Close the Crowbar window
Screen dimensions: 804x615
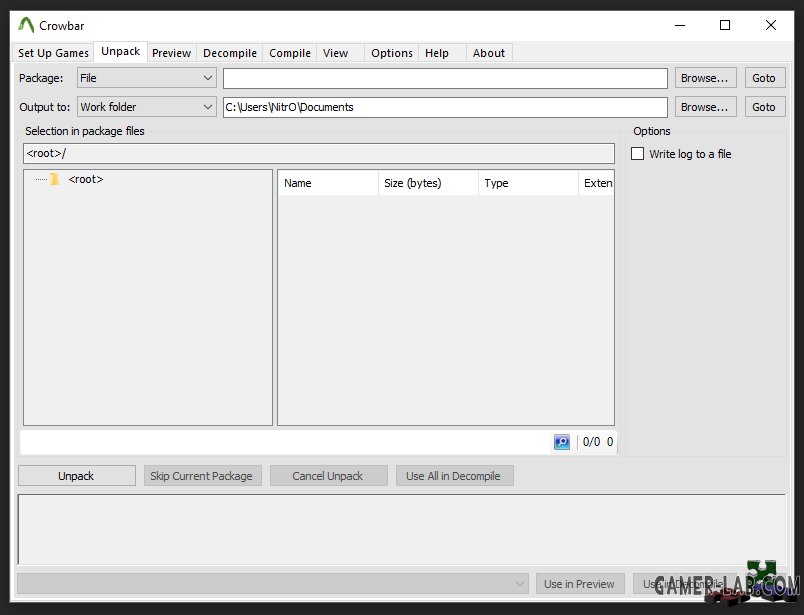point(771,25)
